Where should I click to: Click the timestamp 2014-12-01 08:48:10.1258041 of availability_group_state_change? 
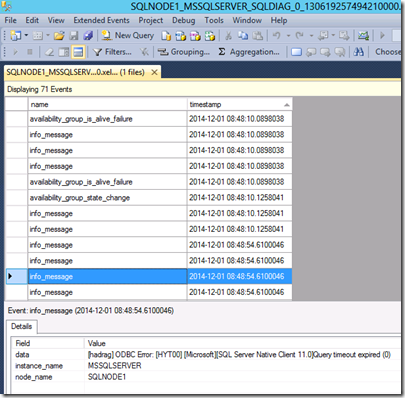coord(236,198)
